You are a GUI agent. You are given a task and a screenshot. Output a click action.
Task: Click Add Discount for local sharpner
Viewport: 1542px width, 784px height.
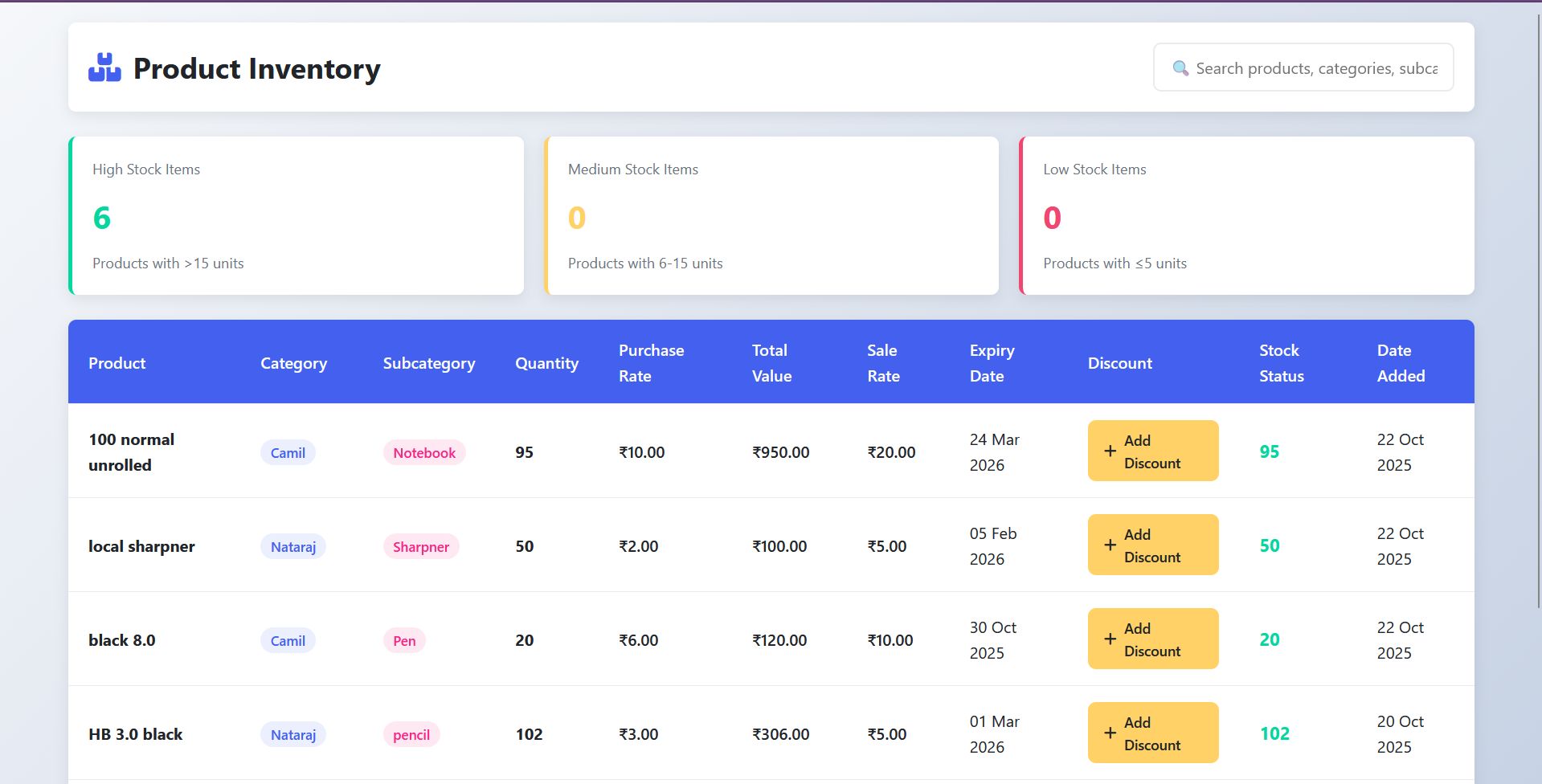(1152, 545)
